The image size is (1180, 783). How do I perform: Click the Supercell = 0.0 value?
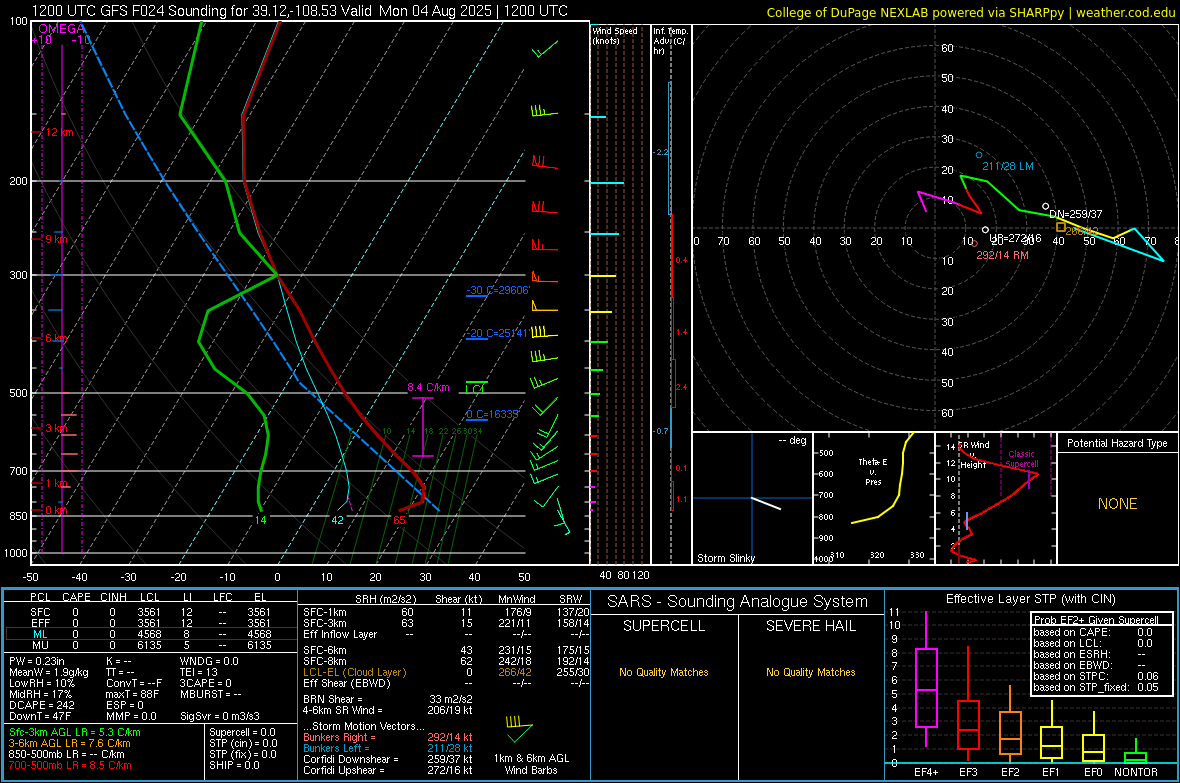pos(242,732)
